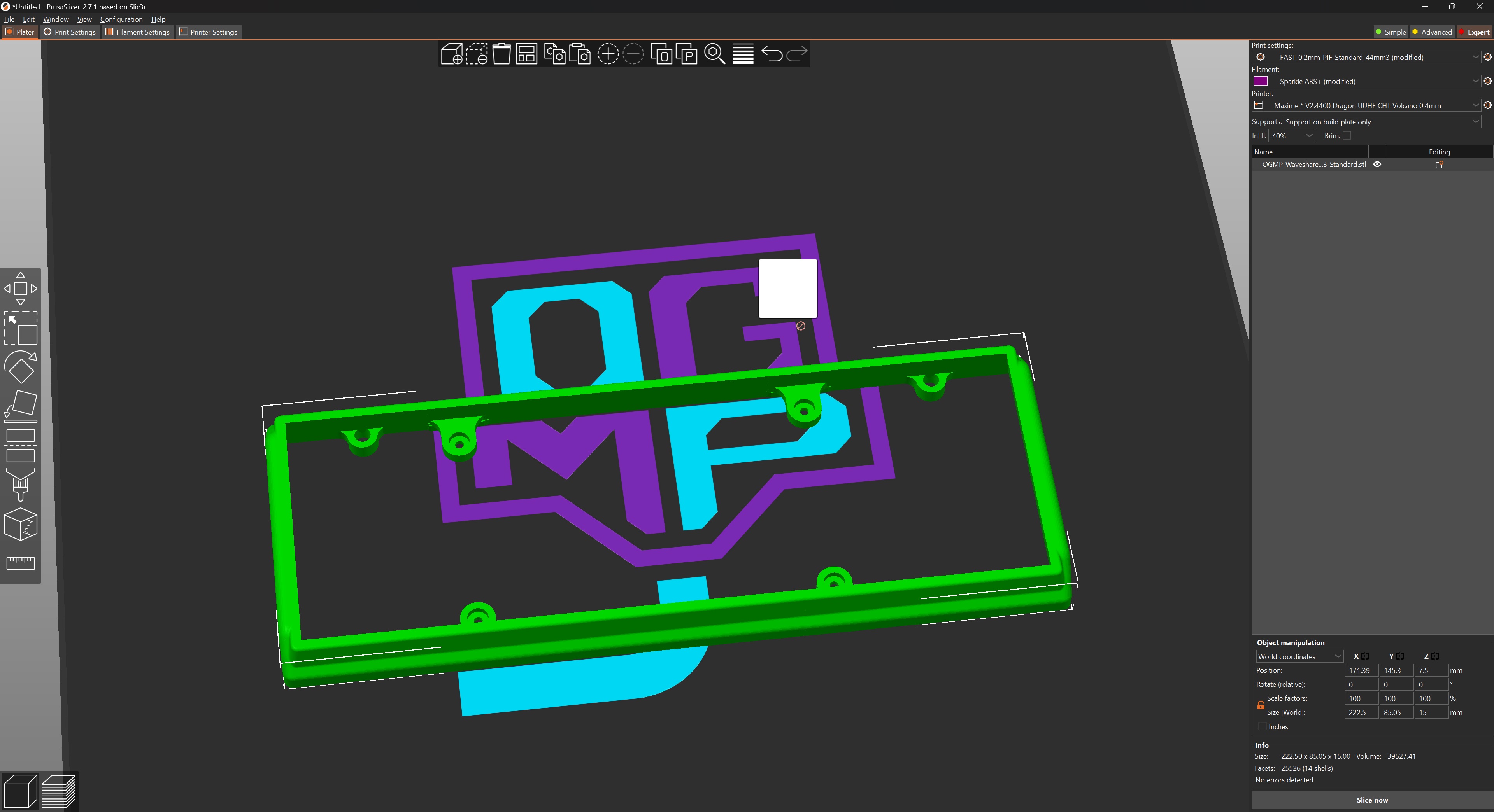The image size is (1494, 812).
Task: Click the Undo arrow icon
Action: click(x=772, y=54)
